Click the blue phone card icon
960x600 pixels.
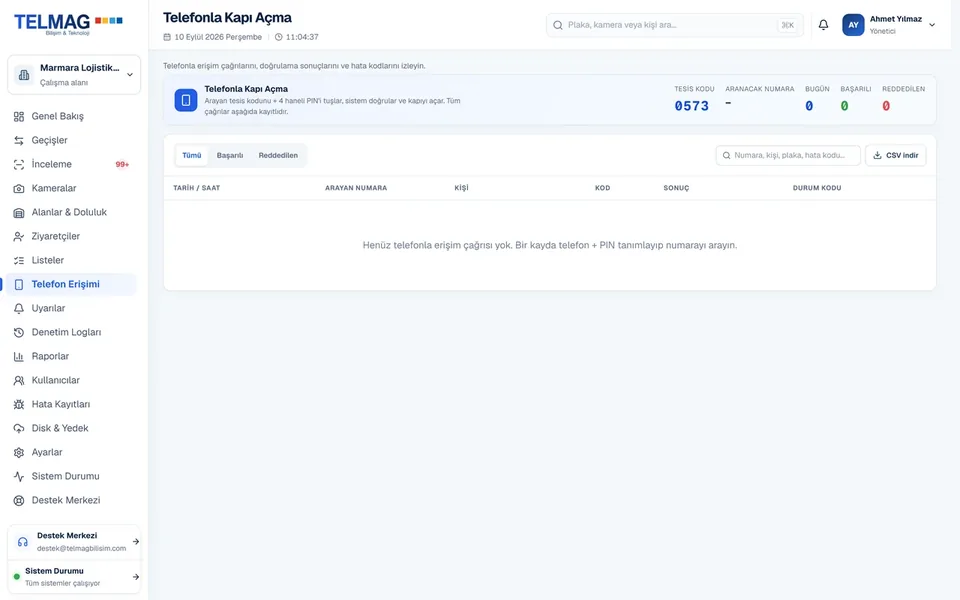186,100
